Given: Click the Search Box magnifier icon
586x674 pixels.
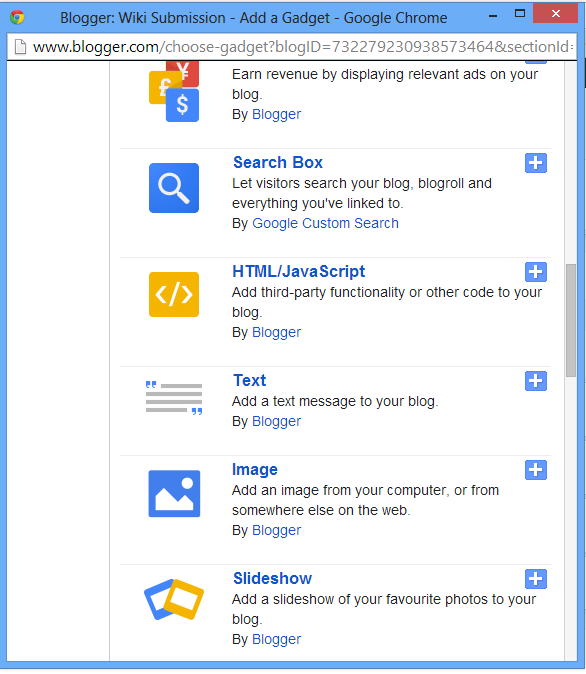Looking at the screenshot, I should point(174,188).
